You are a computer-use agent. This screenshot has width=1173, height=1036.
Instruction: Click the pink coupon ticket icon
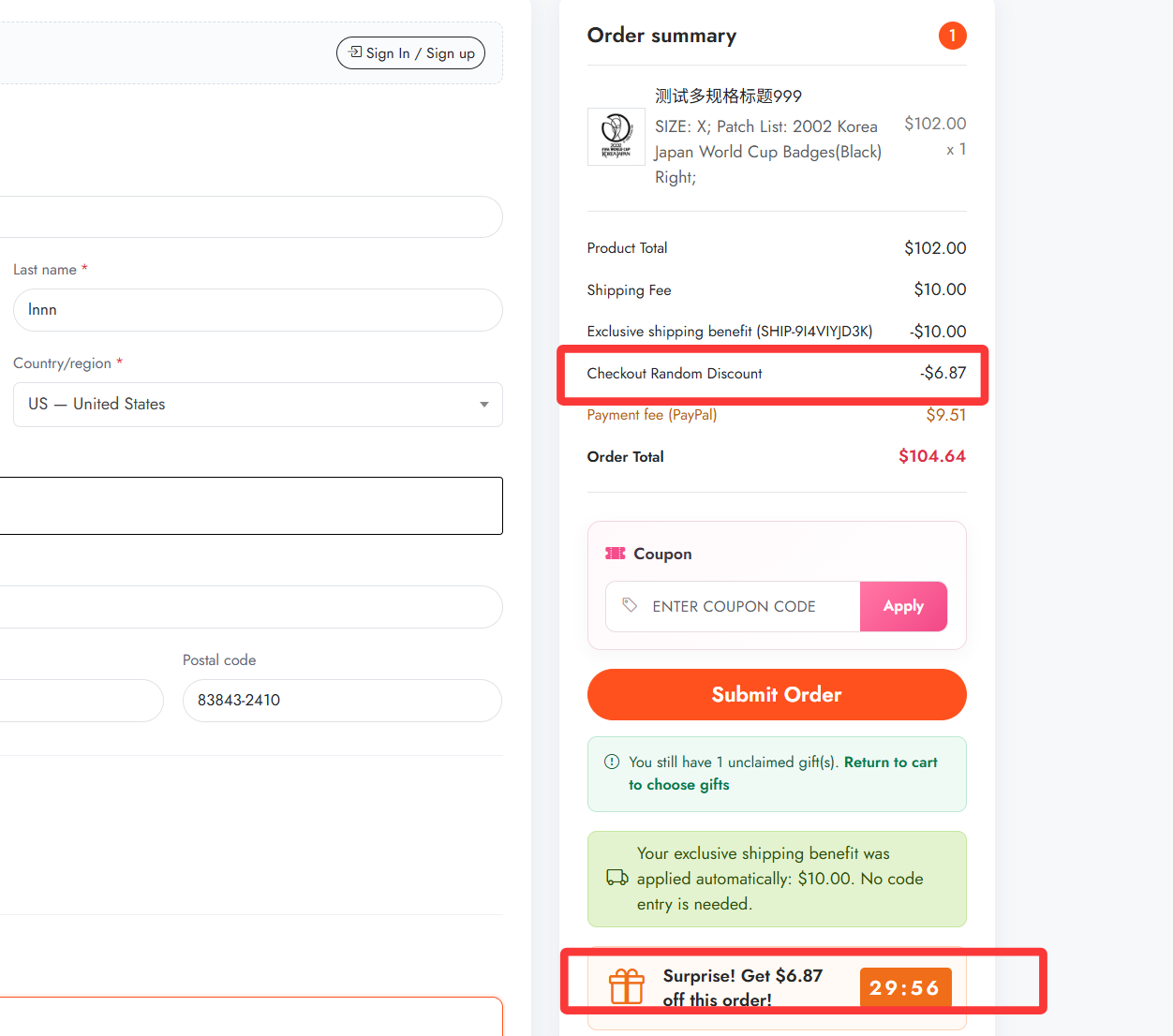(x=616, y=554)
